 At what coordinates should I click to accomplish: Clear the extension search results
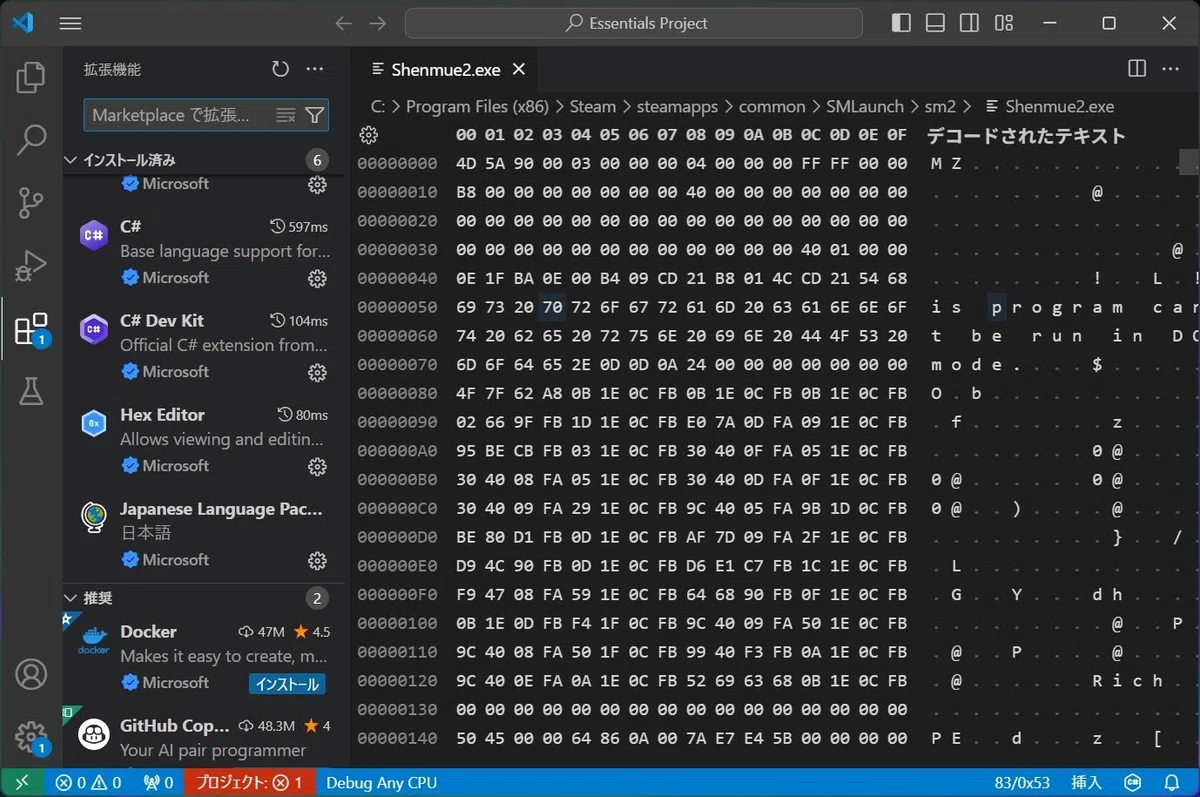[286, 115]
